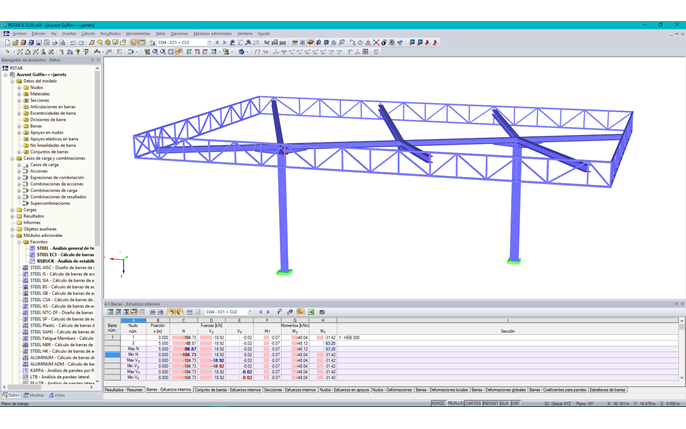Click the last icon in the results table toolbar
This screenshot has width=686, height=429.
(x=322, y=312)
